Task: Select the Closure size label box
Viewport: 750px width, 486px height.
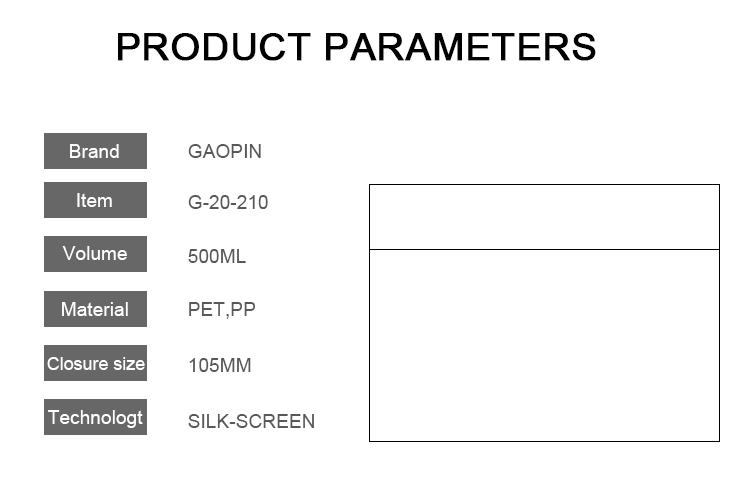Action: tap(95, 363)
